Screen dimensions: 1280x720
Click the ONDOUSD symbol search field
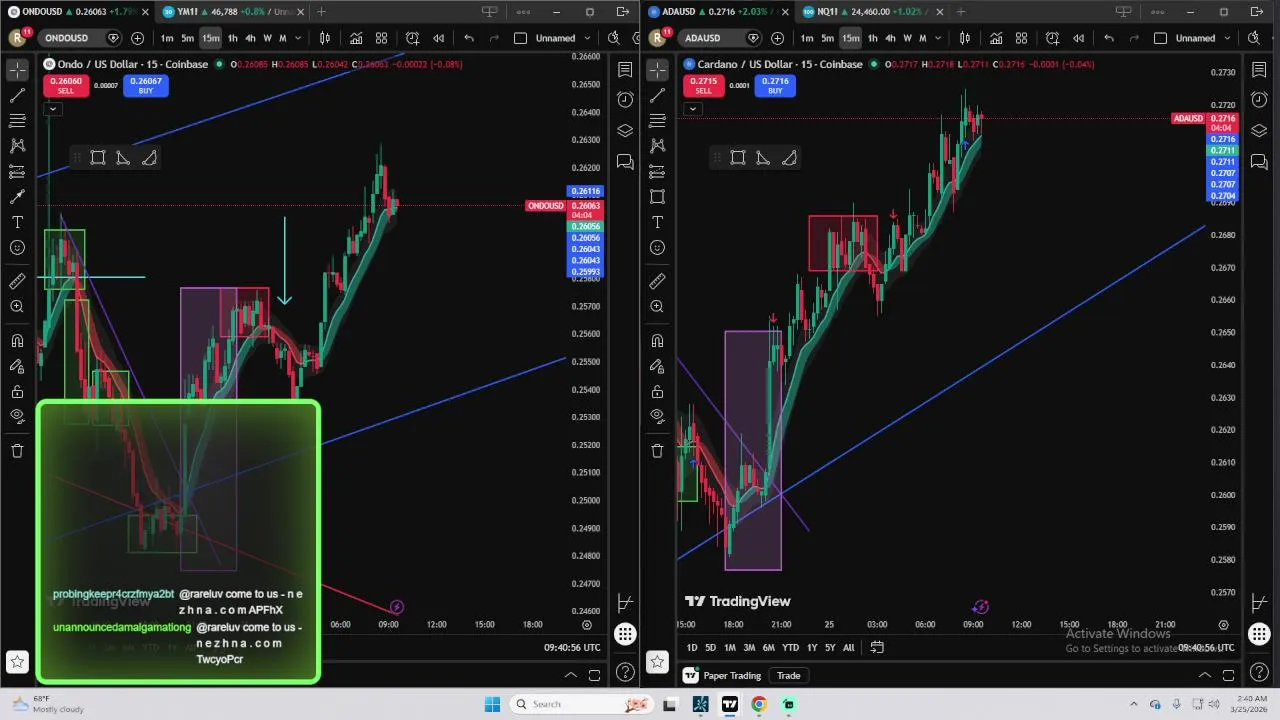tap(82, 38)
